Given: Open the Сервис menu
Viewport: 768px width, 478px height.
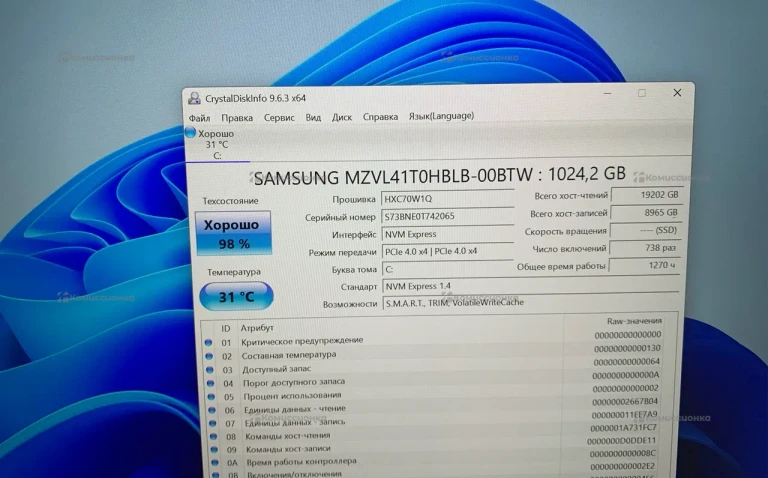Looking at the screenshot, I should [x=279, y=118].
